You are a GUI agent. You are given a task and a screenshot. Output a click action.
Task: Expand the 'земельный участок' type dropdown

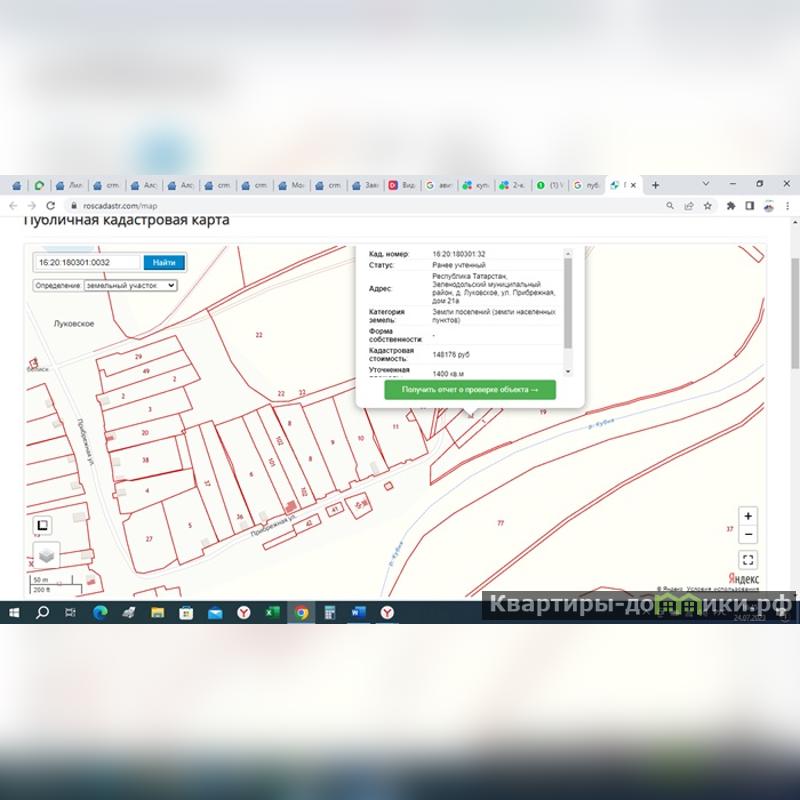[129, 285]
